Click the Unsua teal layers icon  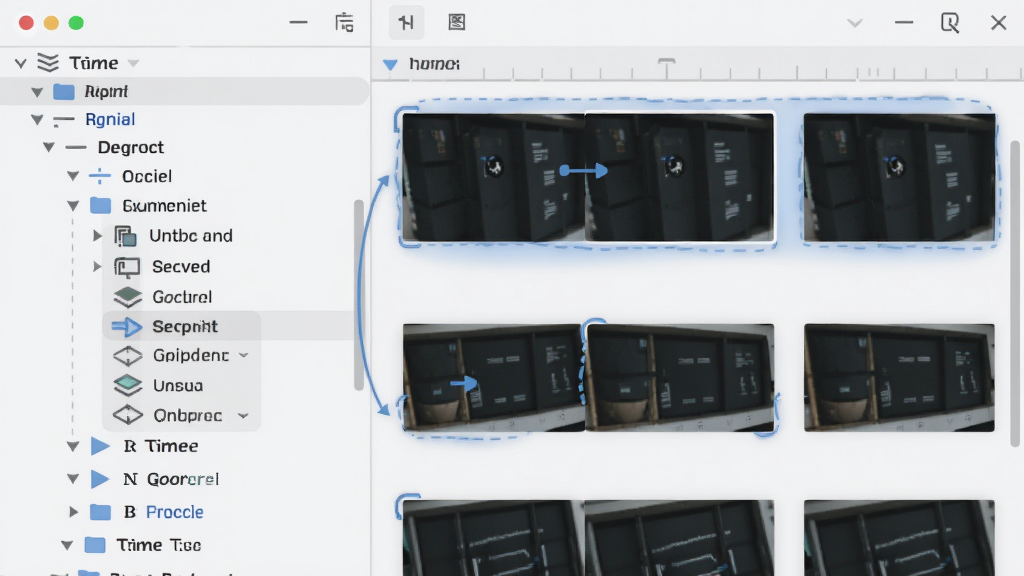pos(127,385)
